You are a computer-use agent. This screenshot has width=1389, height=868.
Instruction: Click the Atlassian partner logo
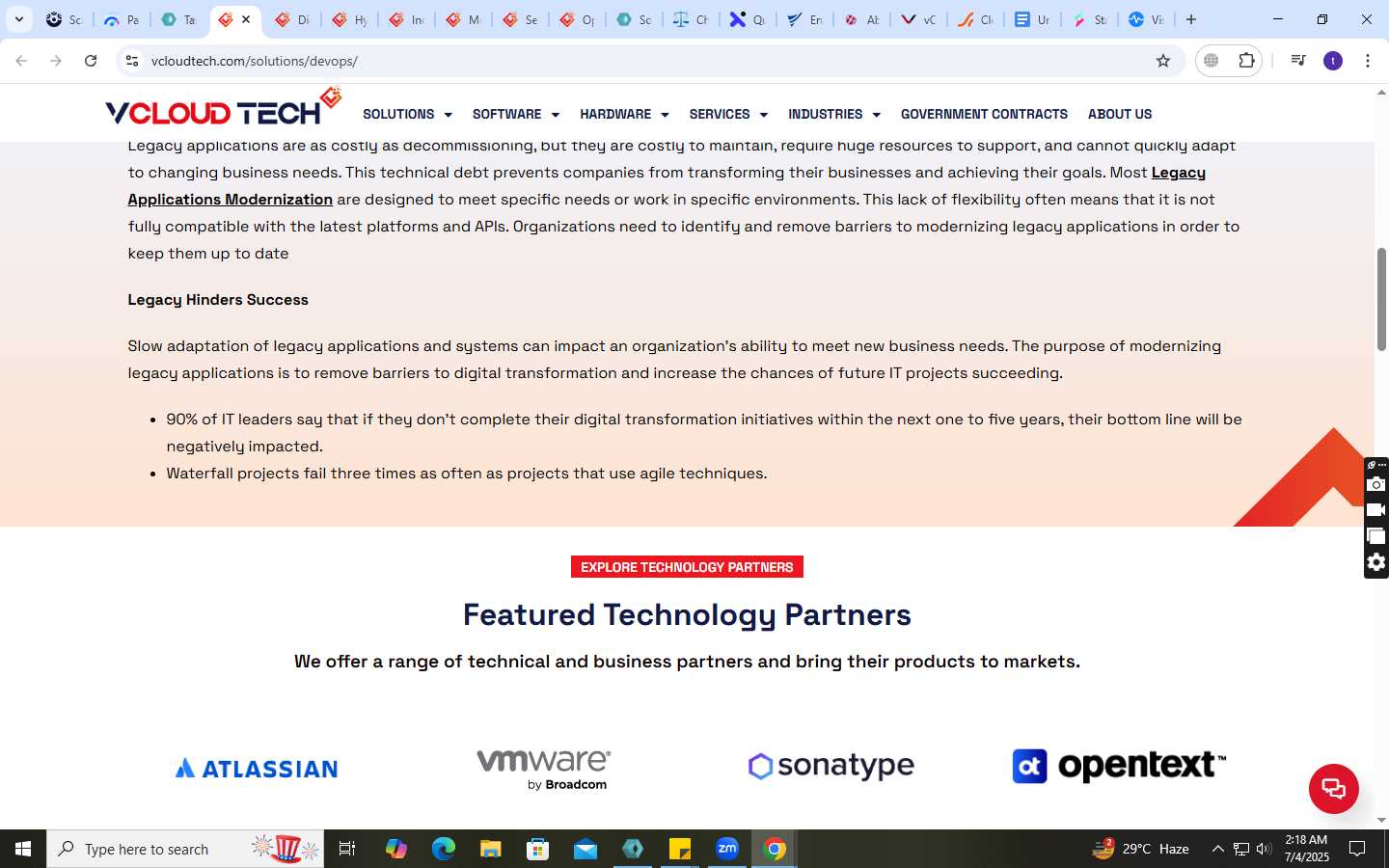[x=257, y=769]
